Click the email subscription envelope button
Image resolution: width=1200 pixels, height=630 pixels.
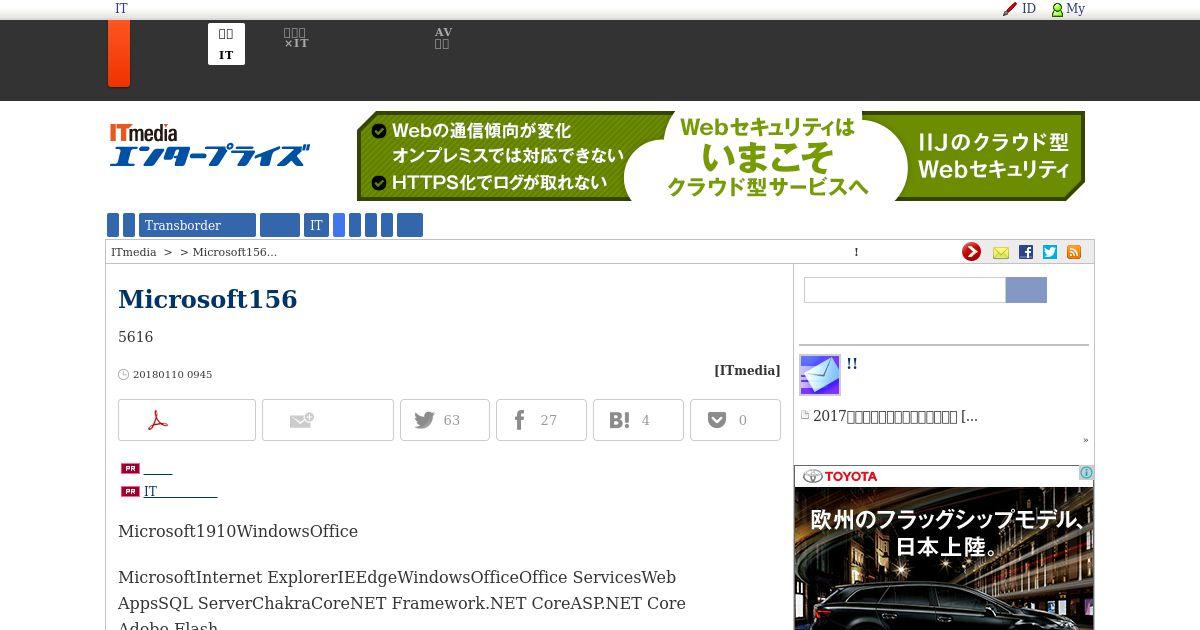pos(328,420)
